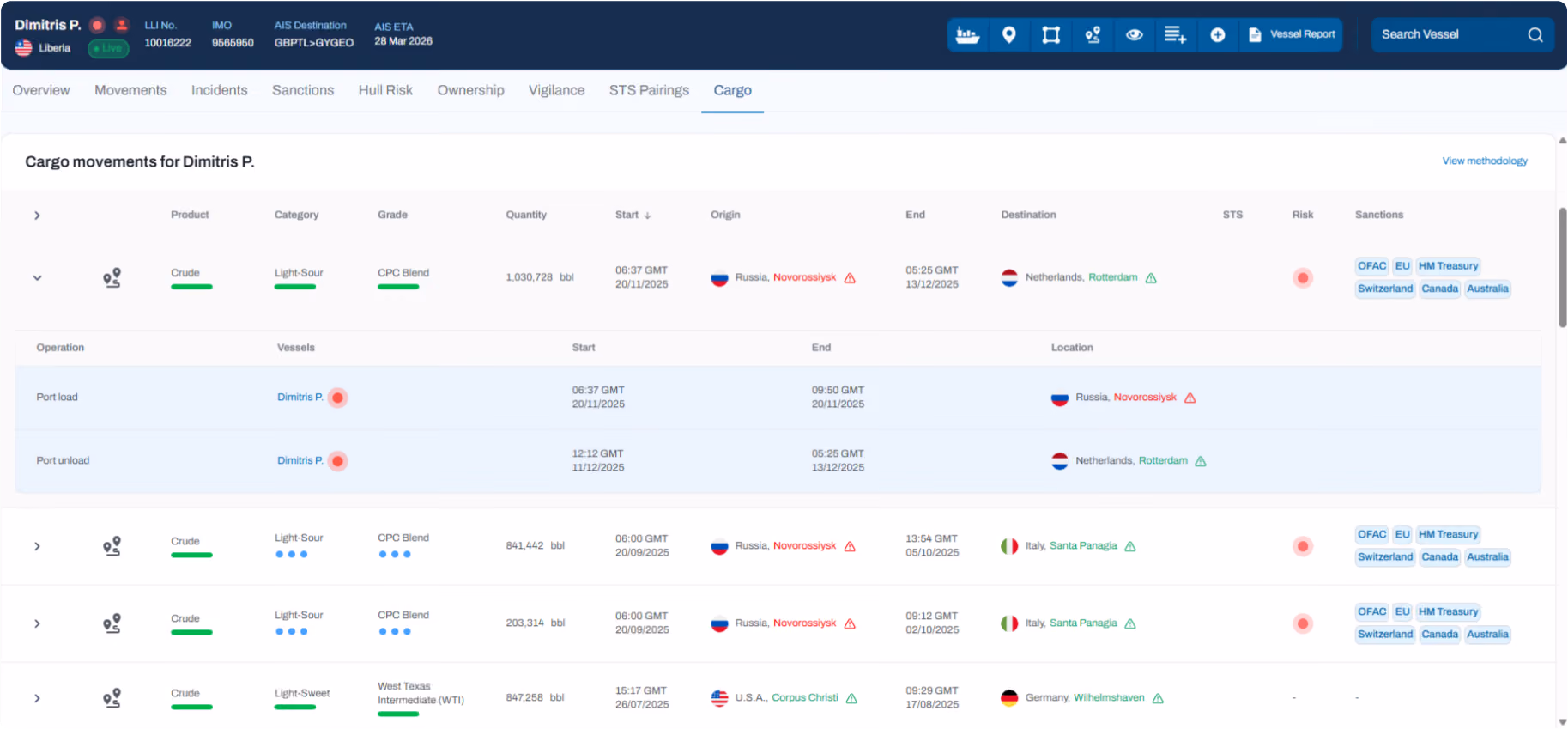Expand the 847,258 bbl Corpus Christi row
1568x729 pixels.
pos(37,698)
